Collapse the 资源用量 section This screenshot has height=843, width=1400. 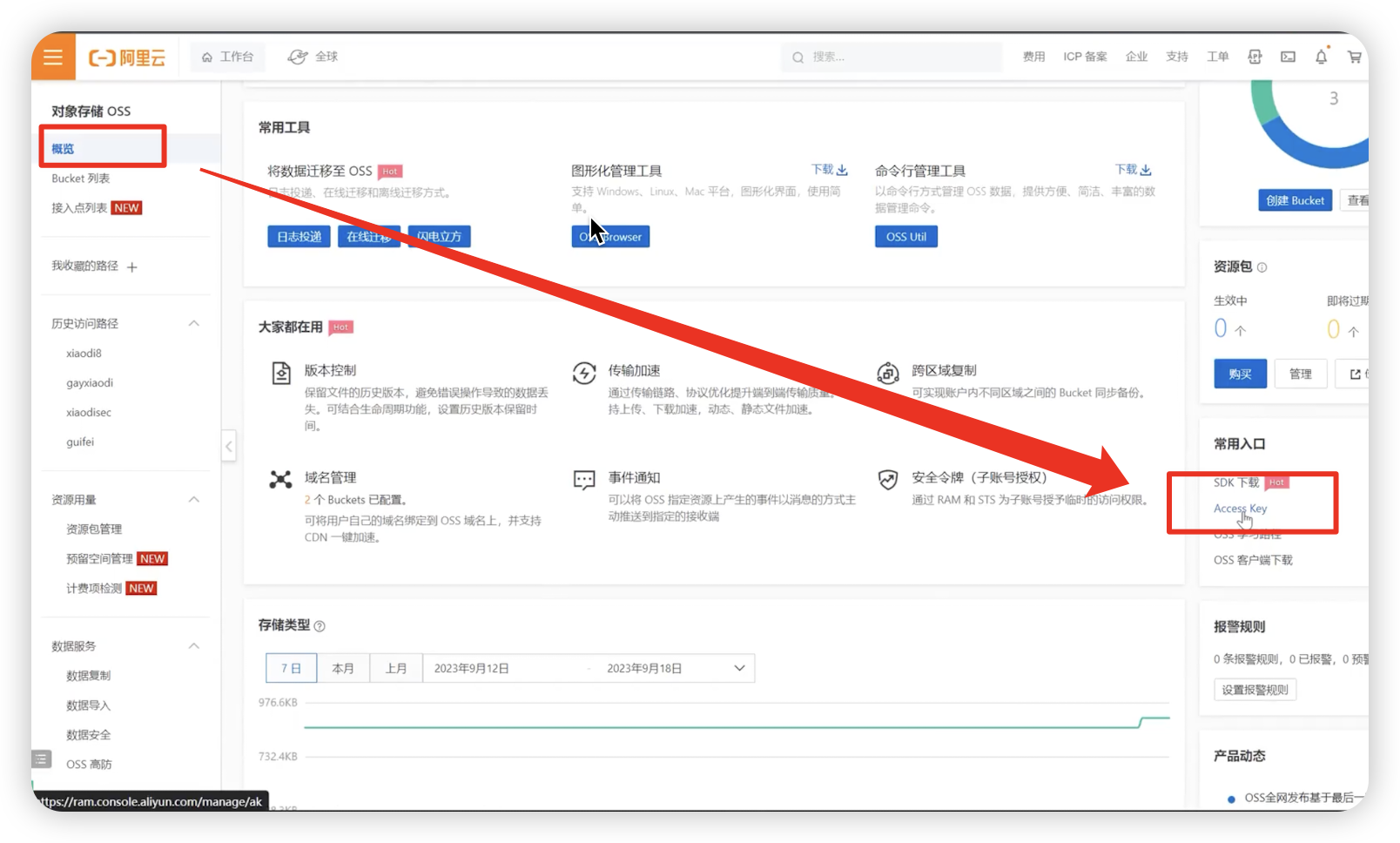click(x=194, y=500)
